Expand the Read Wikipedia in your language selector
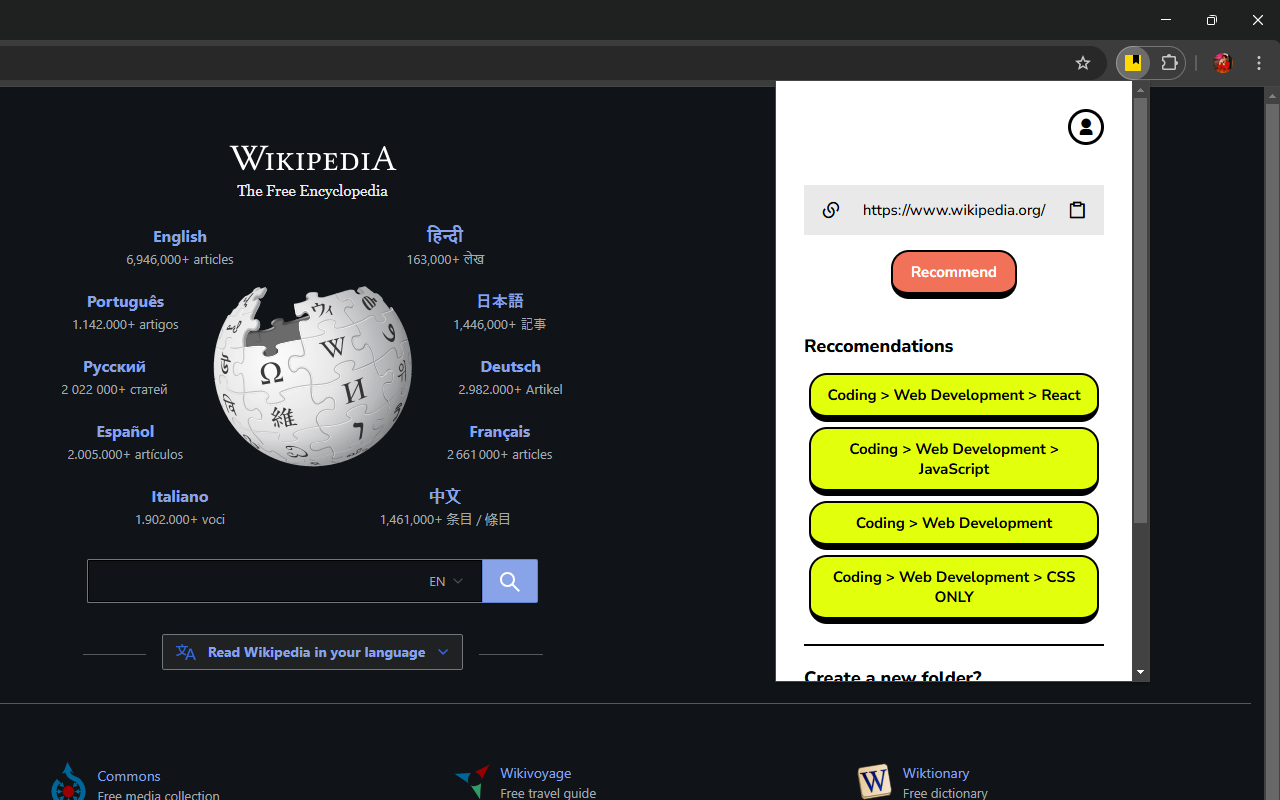This screenshot has height=800, width=1280. point(312,651)
